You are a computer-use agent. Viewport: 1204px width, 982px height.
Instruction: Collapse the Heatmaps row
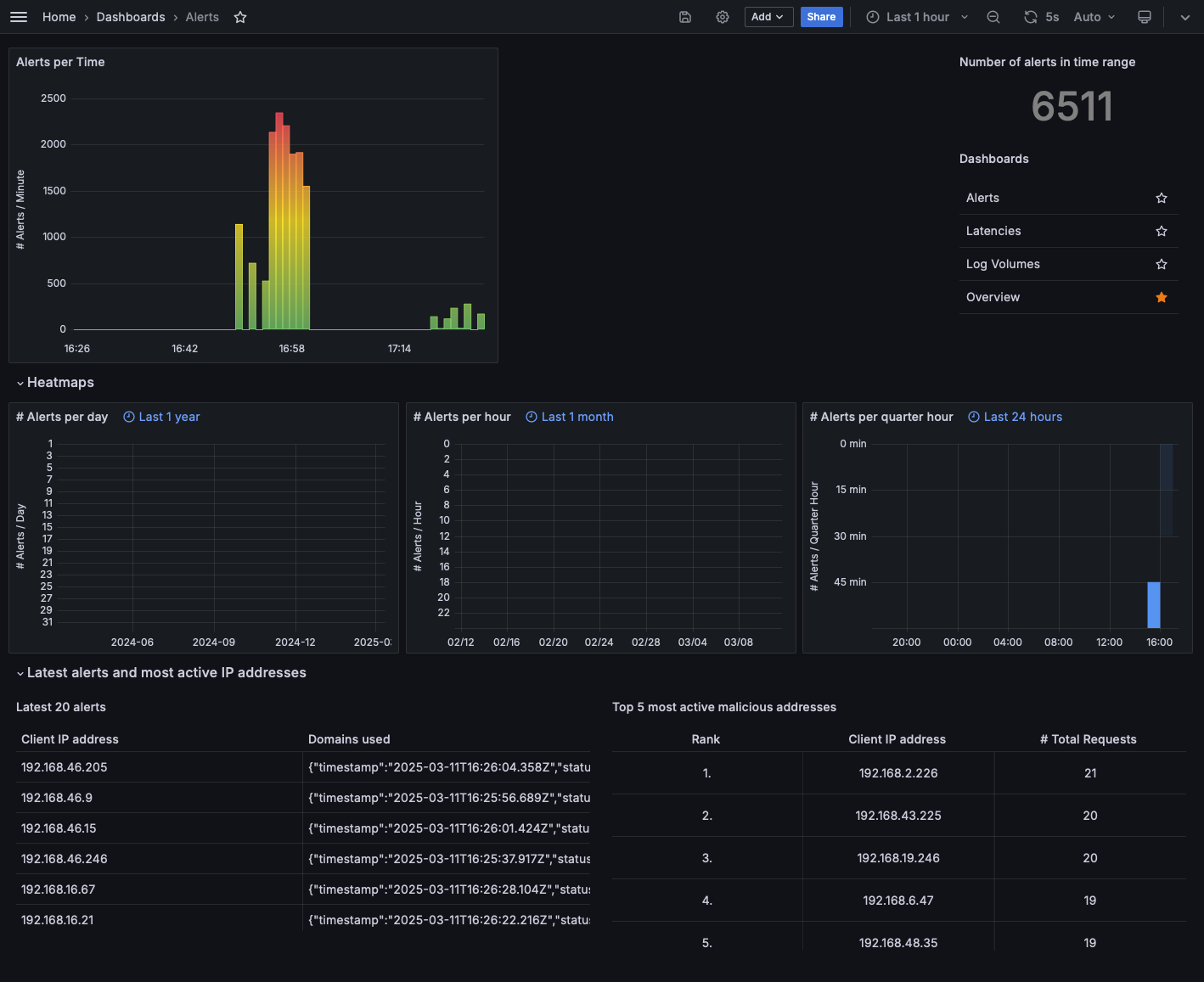tap(55, 383)
